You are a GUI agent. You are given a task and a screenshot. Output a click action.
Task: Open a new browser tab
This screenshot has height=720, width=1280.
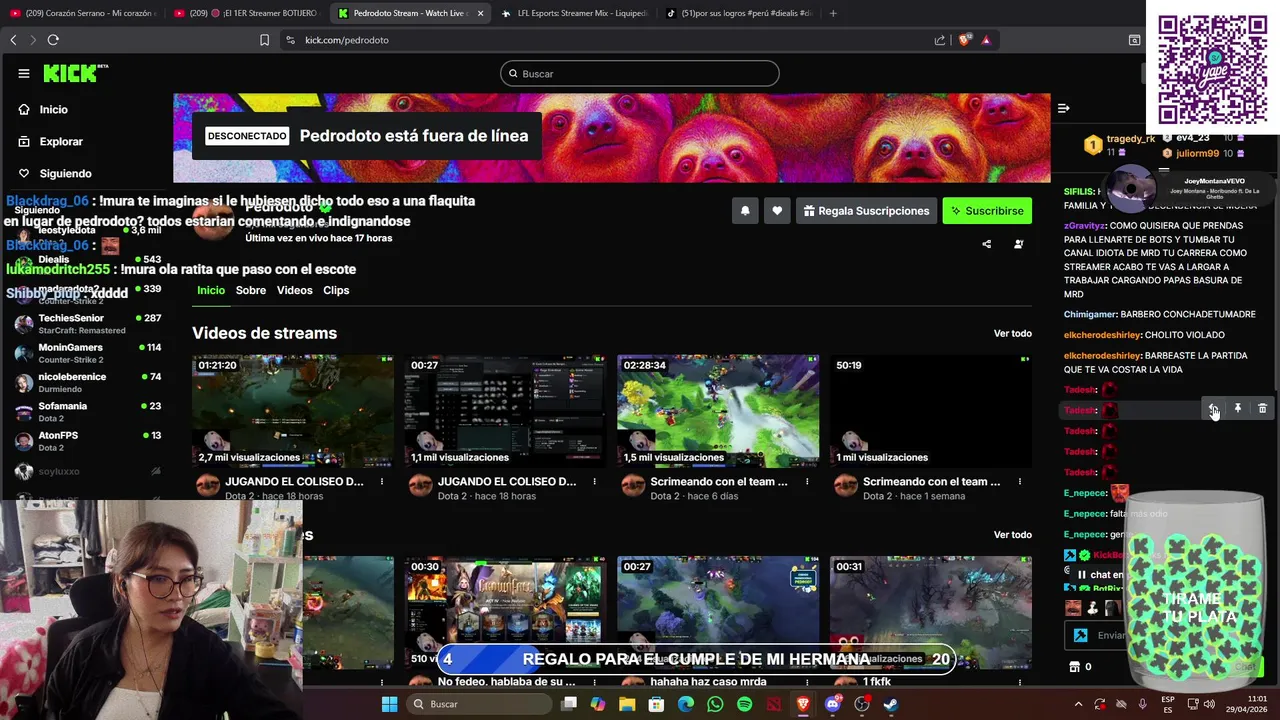coord(833,13)
